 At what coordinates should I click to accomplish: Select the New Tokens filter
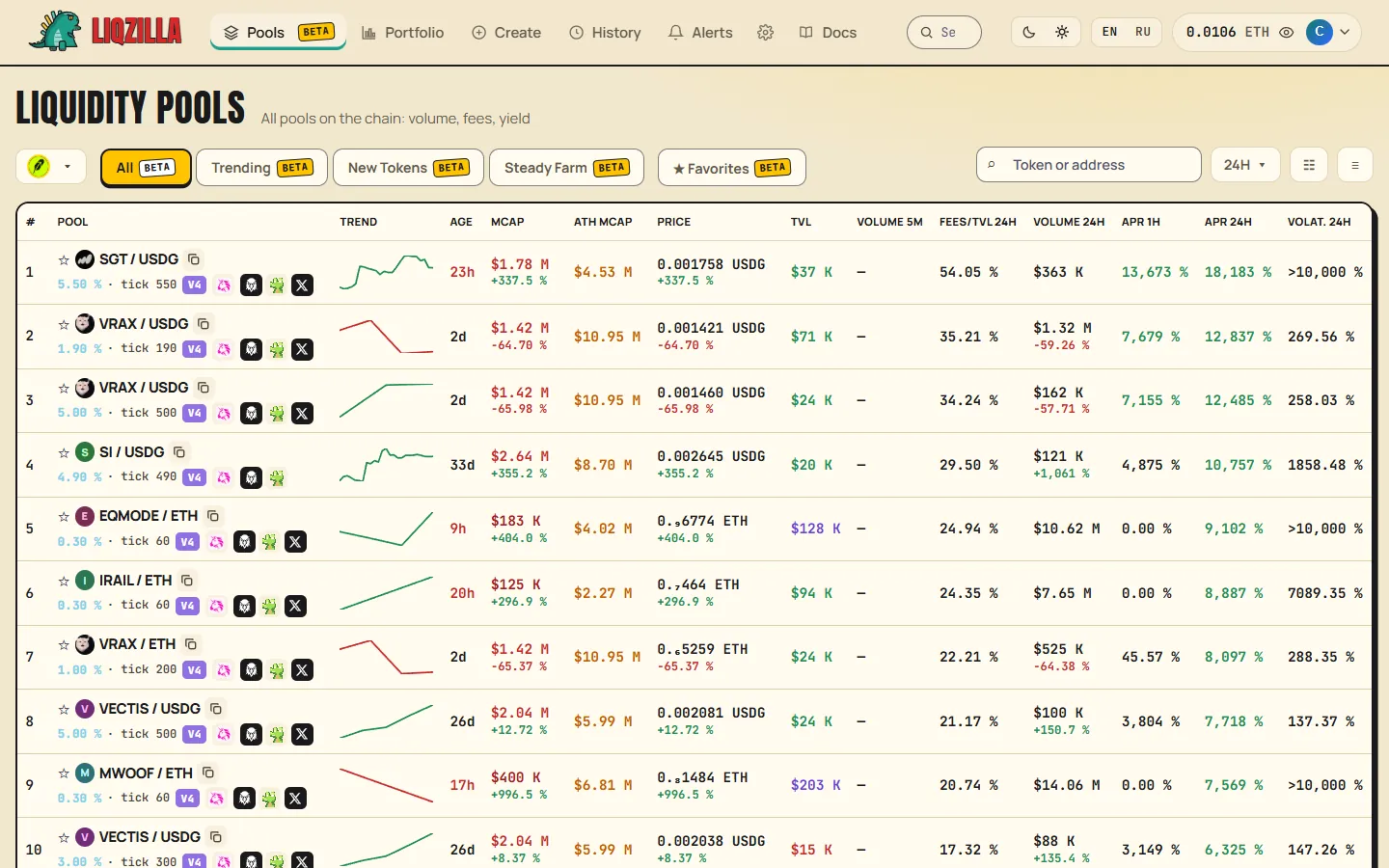(x=408, y=168)
